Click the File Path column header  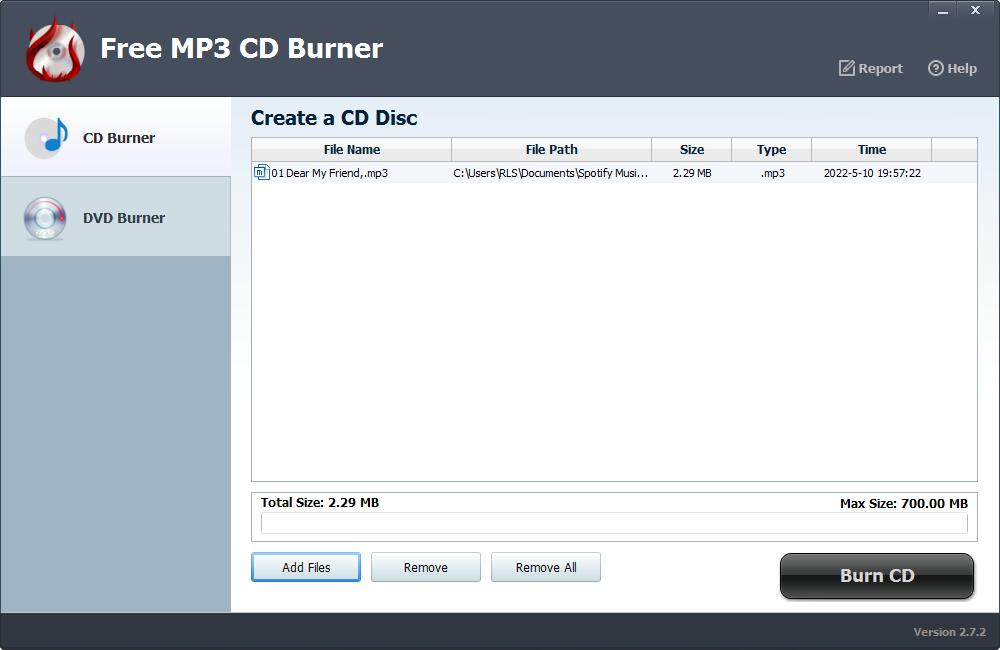coord(551,150)
